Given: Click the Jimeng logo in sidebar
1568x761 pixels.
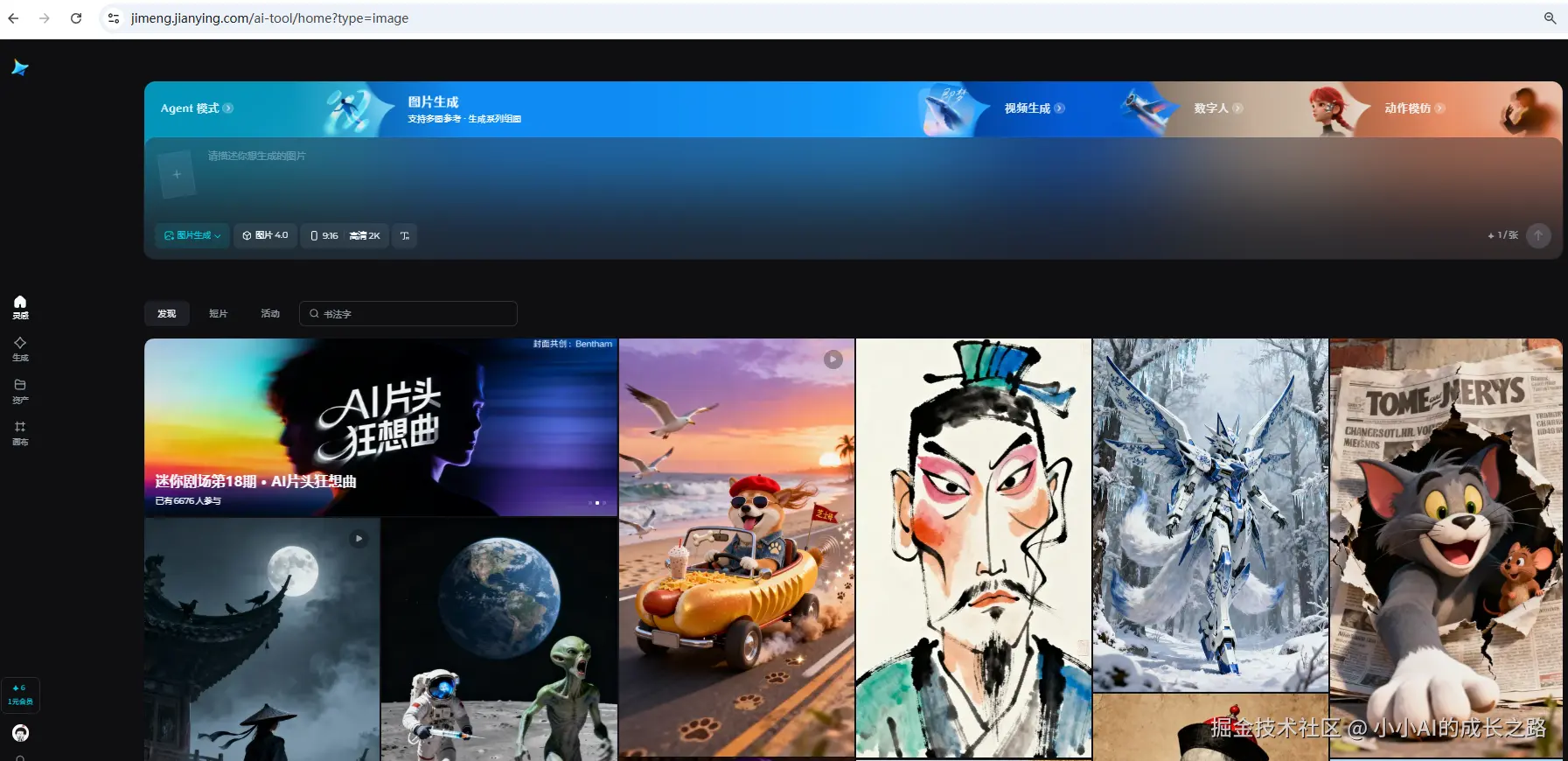Looking at the screenshot, I should point(20,67).
